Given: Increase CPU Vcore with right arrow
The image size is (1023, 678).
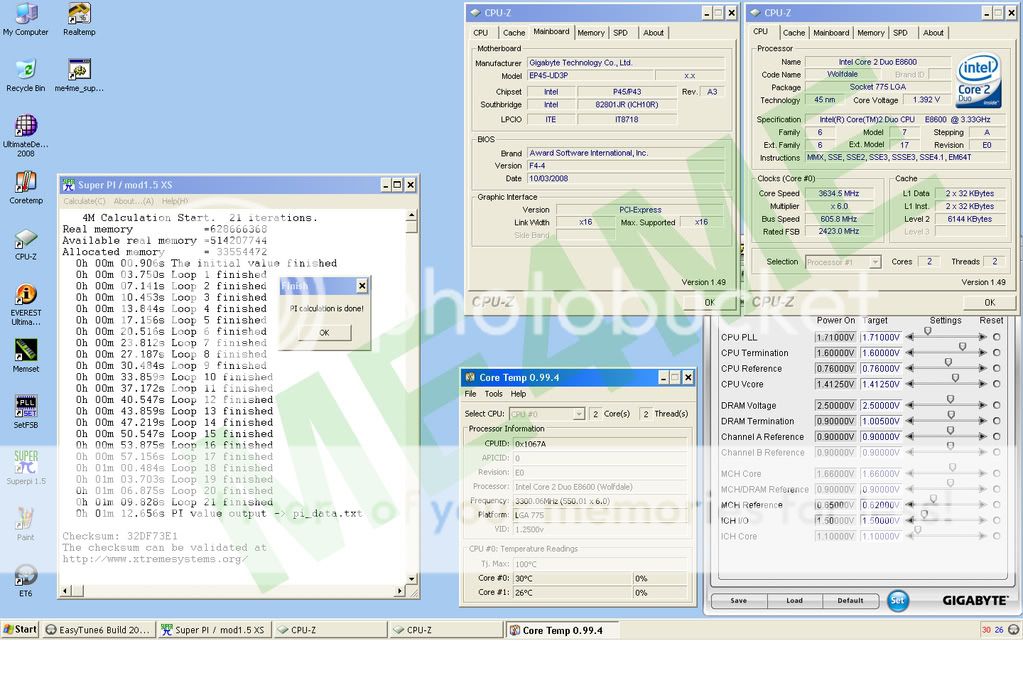Looking at the screenshot, I should [983, 384].
